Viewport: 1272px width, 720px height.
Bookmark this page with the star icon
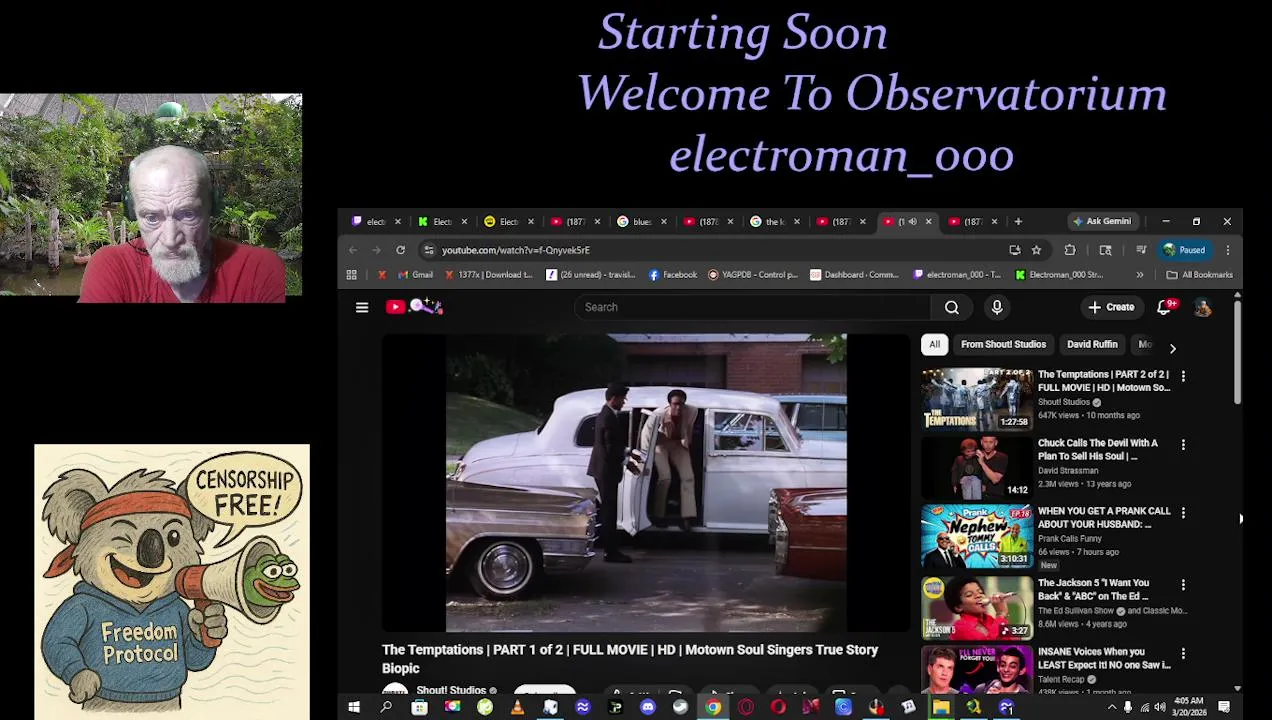click(1036, 250)
